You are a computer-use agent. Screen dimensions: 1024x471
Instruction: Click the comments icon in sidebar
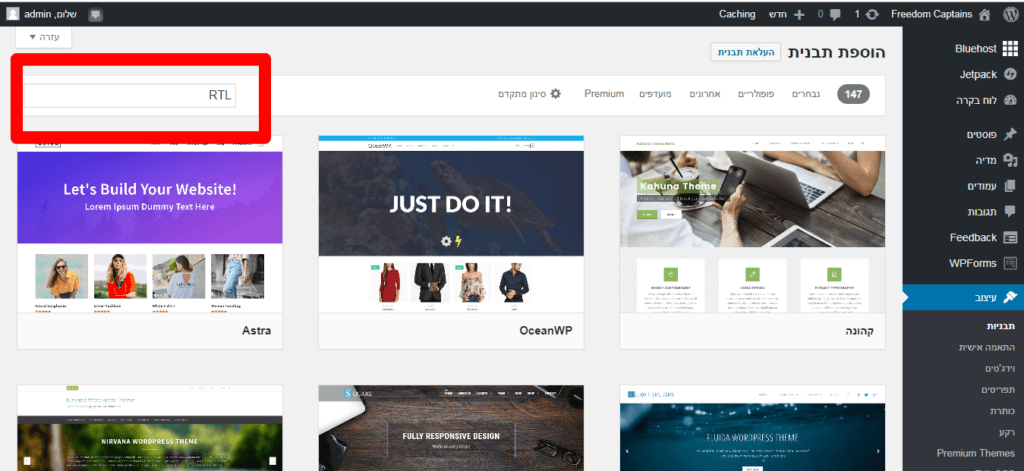1010,212
